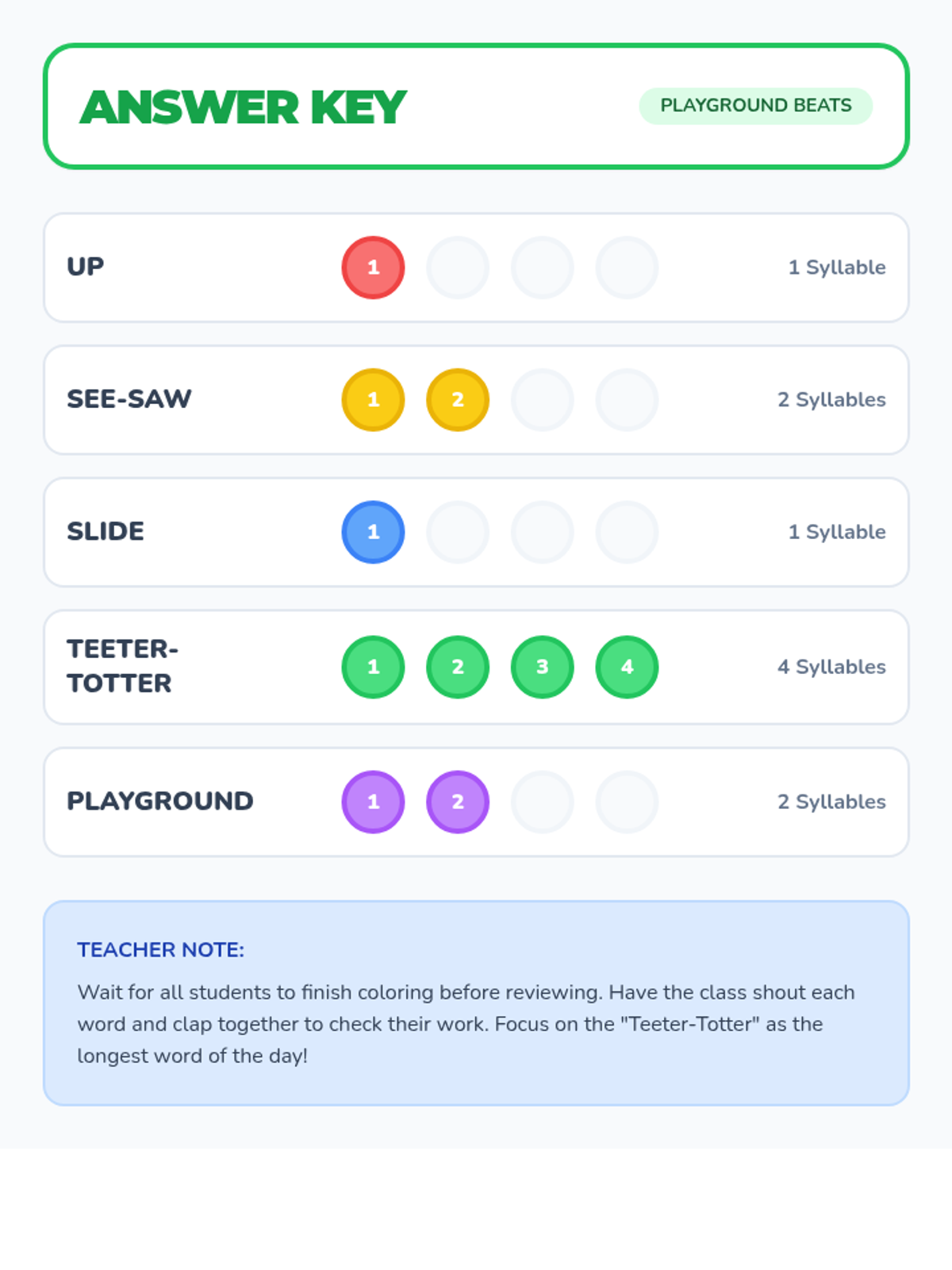Click the ANSWER KEY heading
Viewport: 952px width, 1270px height.
(243, 107)
